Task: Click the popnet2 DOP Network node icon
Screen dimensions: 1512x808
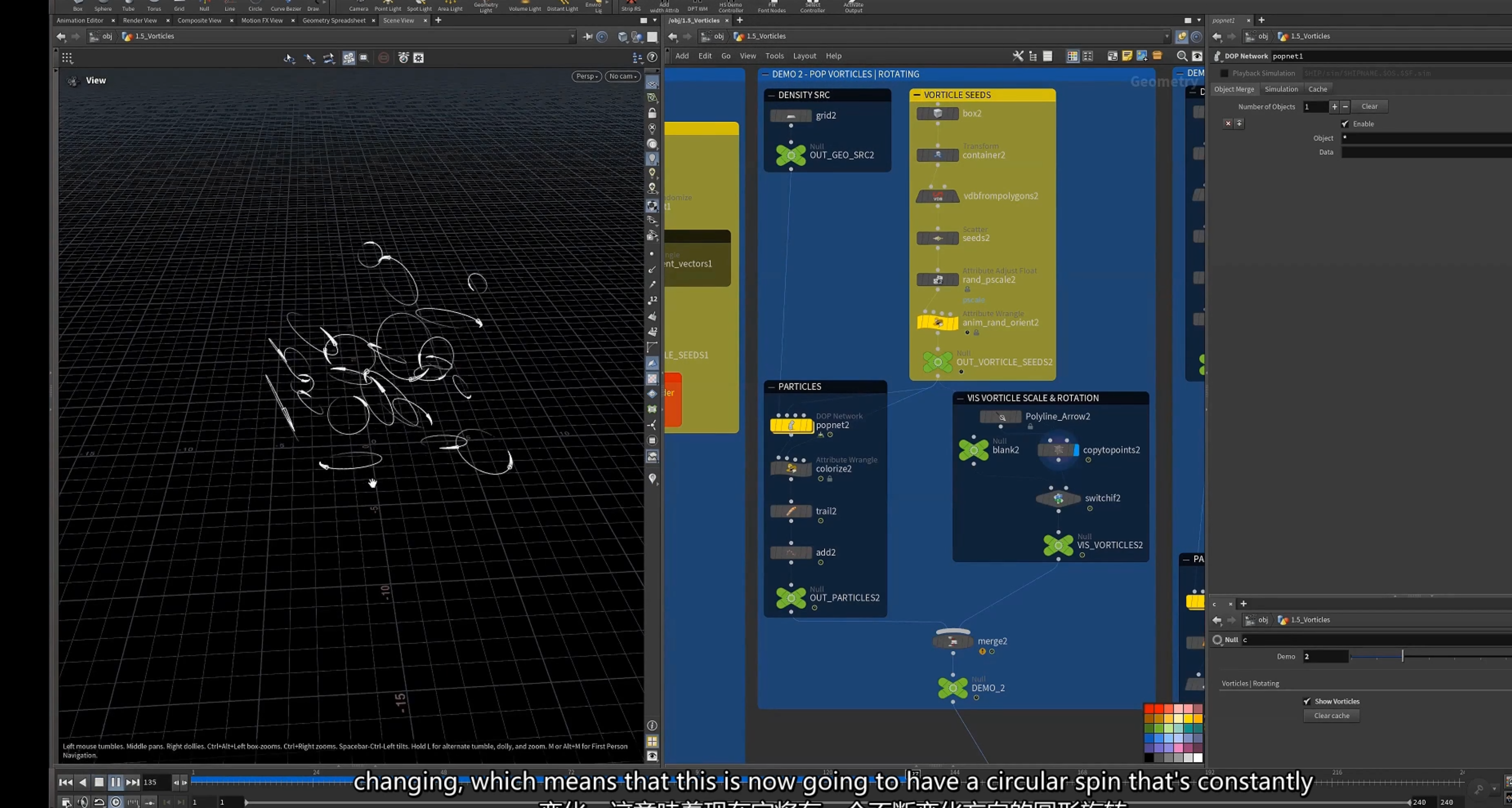Action: point(791,424)
